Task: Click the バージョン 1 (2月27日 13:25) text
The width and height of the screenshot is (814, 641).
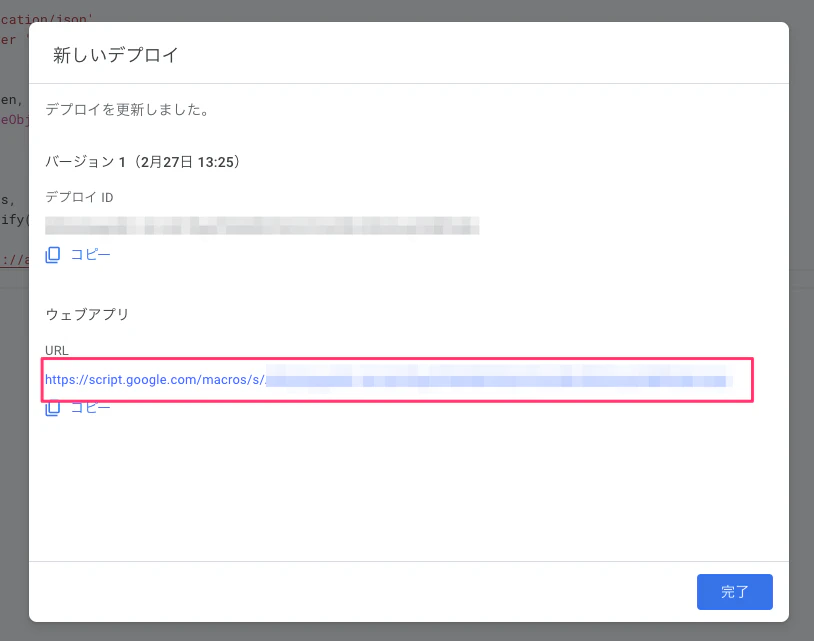Action: click(x=144, y=161)
